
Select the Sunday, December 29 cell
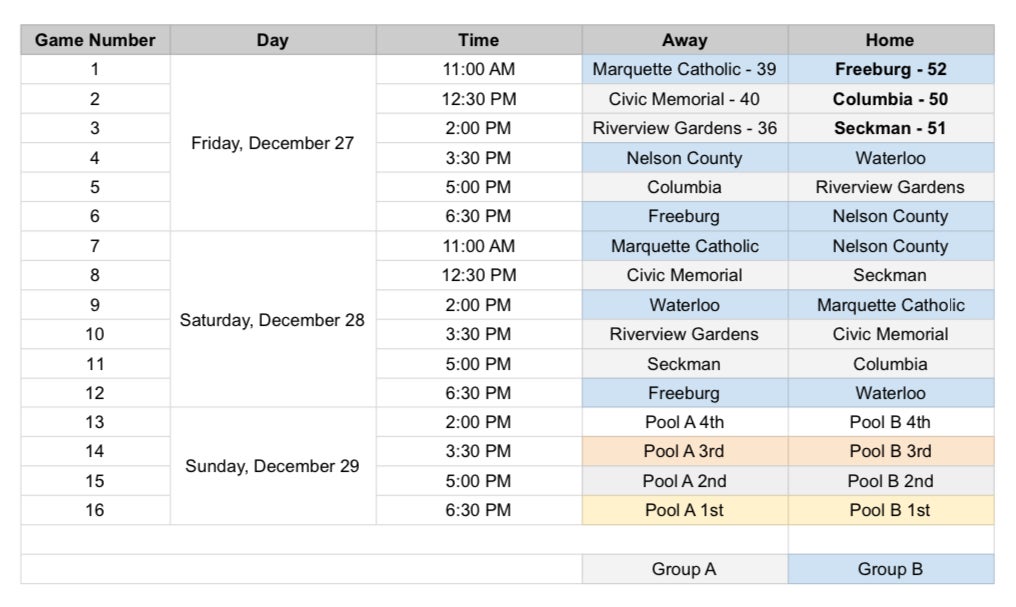click(x=272, y=466)
